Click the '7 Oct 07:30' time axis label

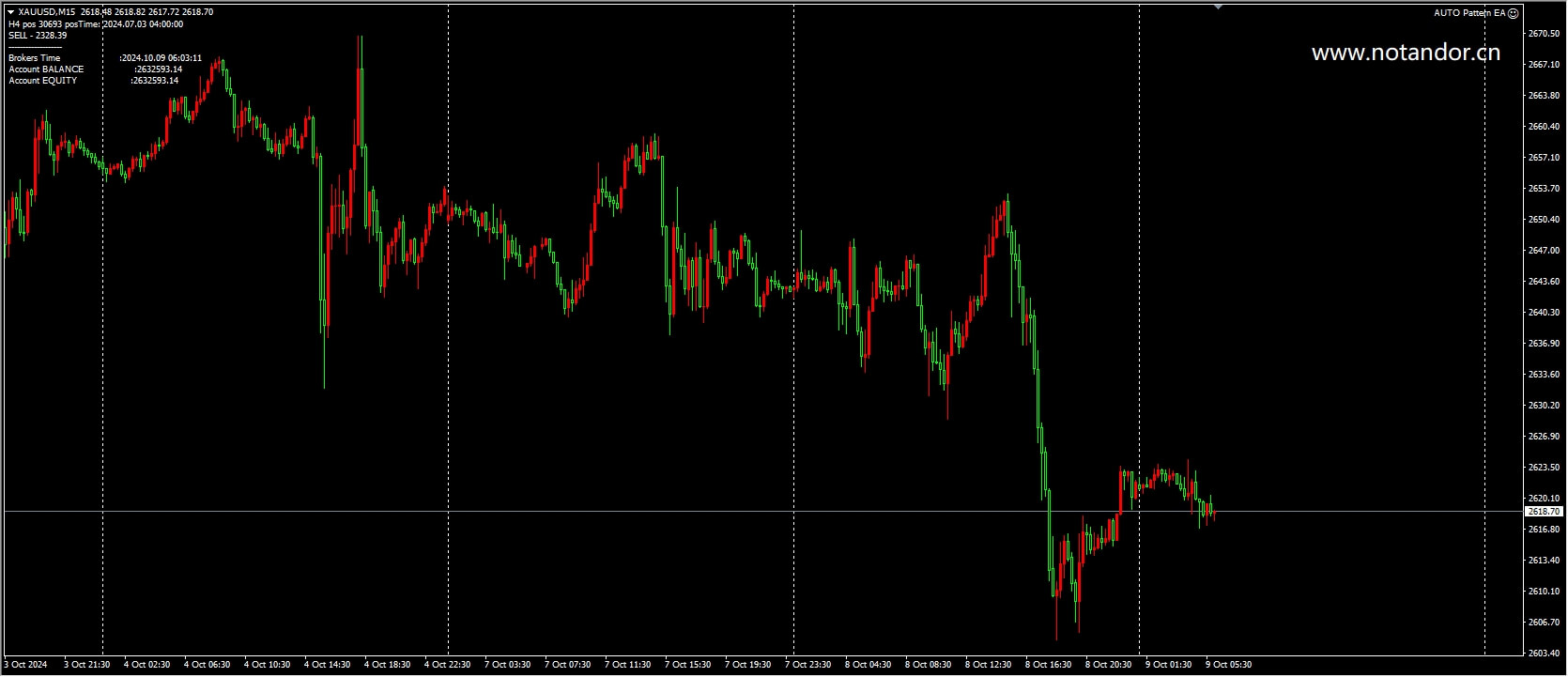(567, 665)
